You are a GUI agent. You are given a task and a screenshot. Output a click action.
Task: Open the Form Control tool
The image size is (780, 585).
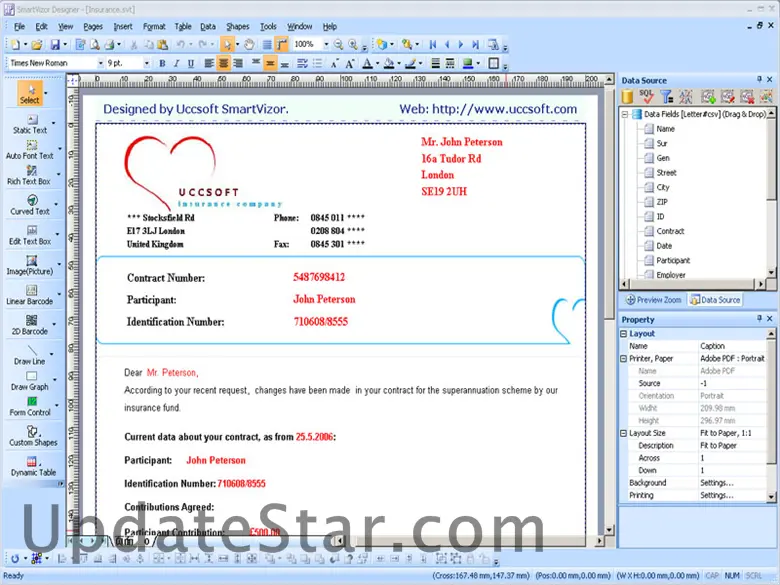pyautogui.click(x=30, y=406)
